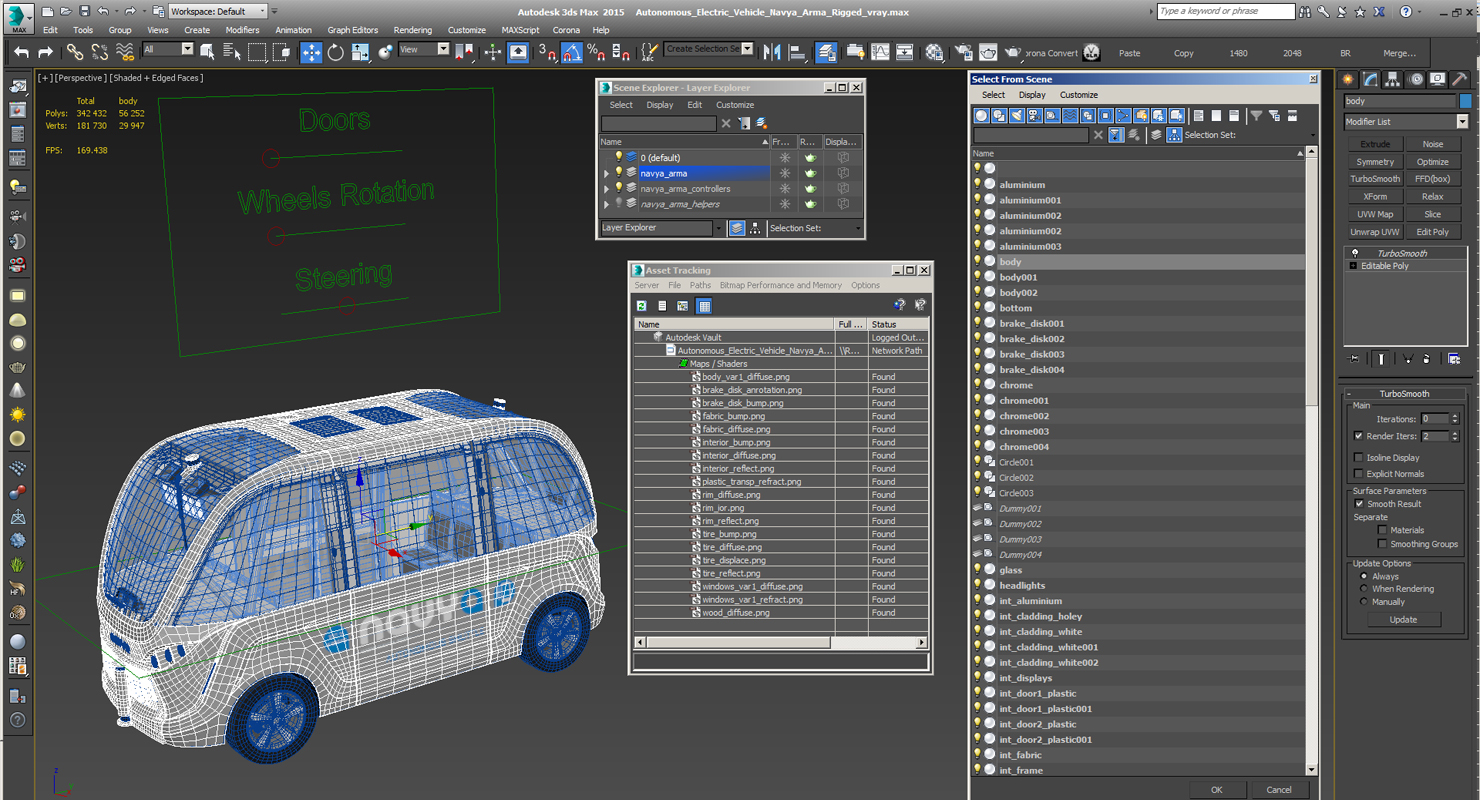Viewport: 1480px width, 800px height.
Task: Activate the Select and Link tool
Action: pos(75,52)
